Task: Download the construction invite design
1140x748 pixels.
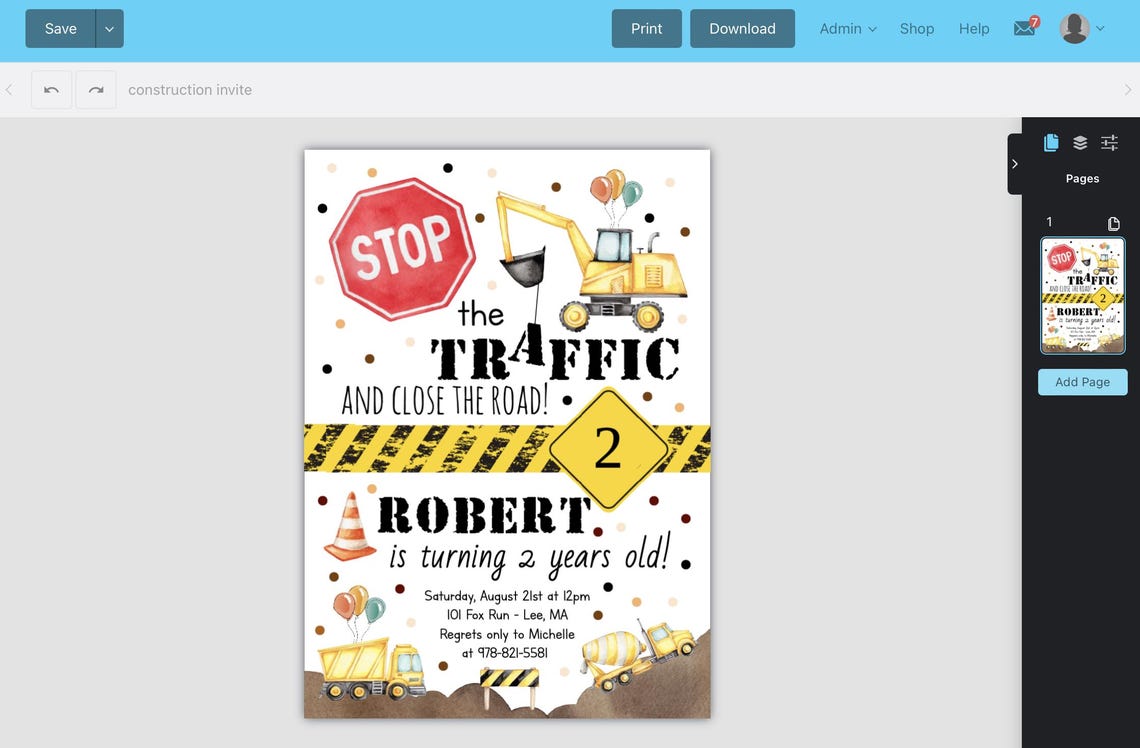Action: coord(742,28)
